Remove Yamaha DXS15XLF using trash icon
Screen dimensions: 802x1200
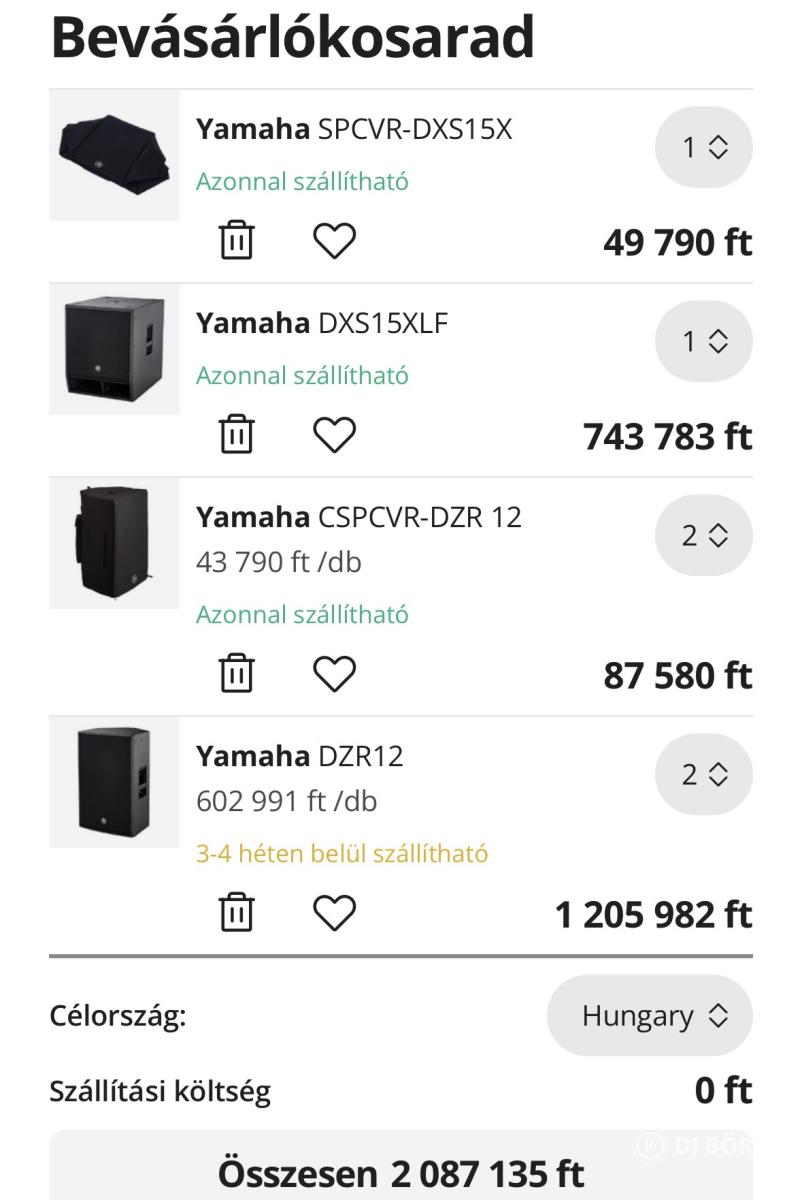click(237, 435)
